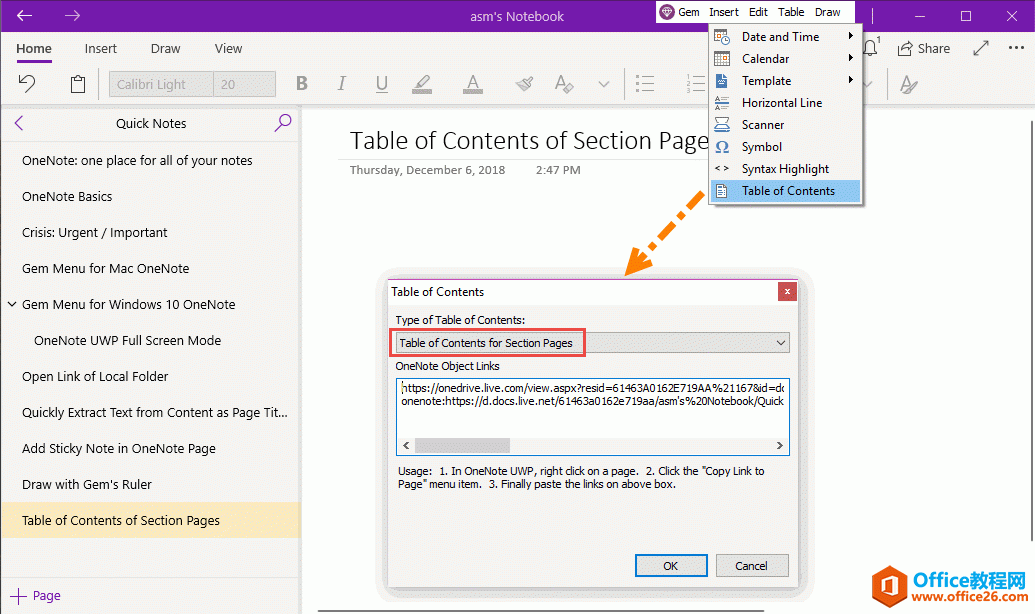Collapse the Gem Menu for Windows 10 OneNote page
This screenshot has height=614, width=1035.
click(x=11, y=305)
